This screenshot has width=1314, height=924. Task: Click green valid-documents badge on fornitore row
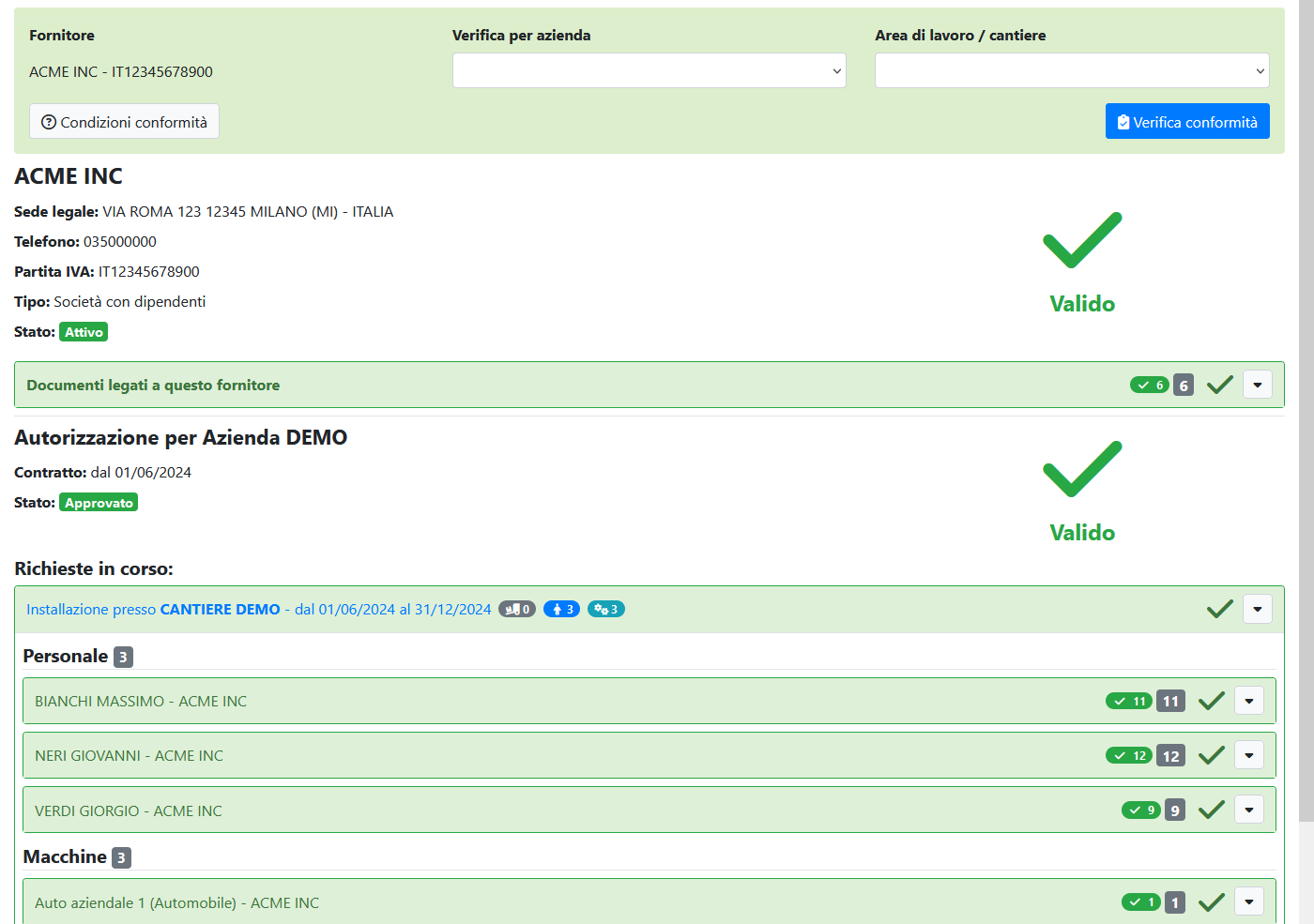coord(1149,386)
